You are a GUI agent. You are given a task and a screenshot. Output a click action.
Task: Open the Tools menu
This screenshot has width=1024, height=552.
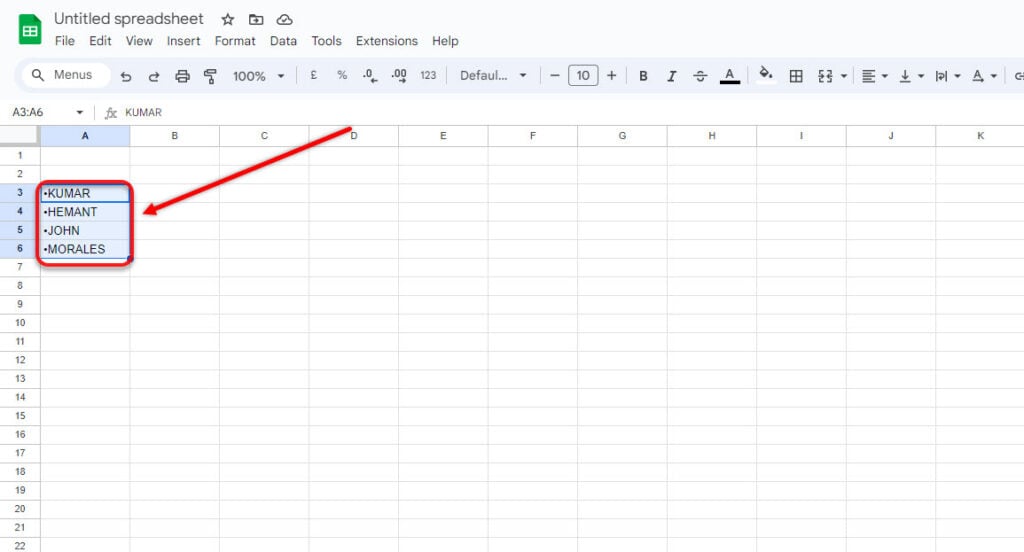(x=327, y=41)
